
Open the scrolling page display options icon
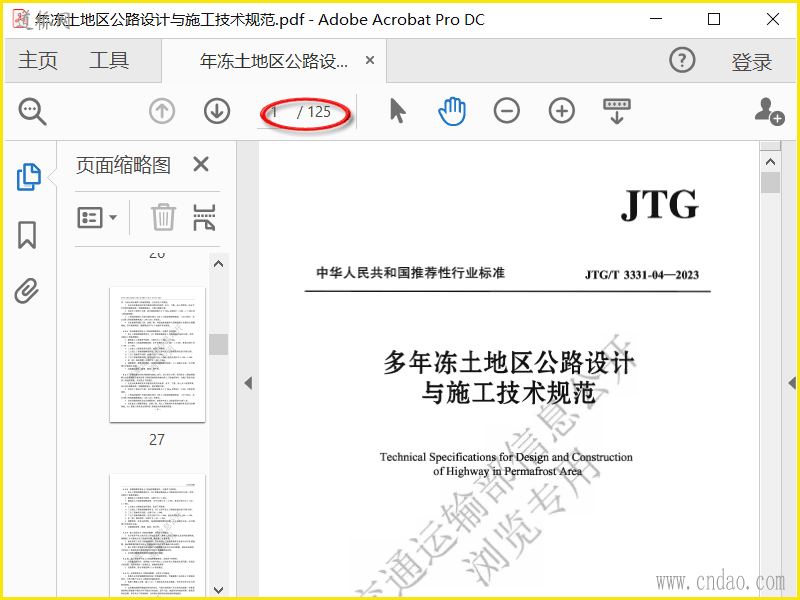pyautogui.click(x=617, y=111)
